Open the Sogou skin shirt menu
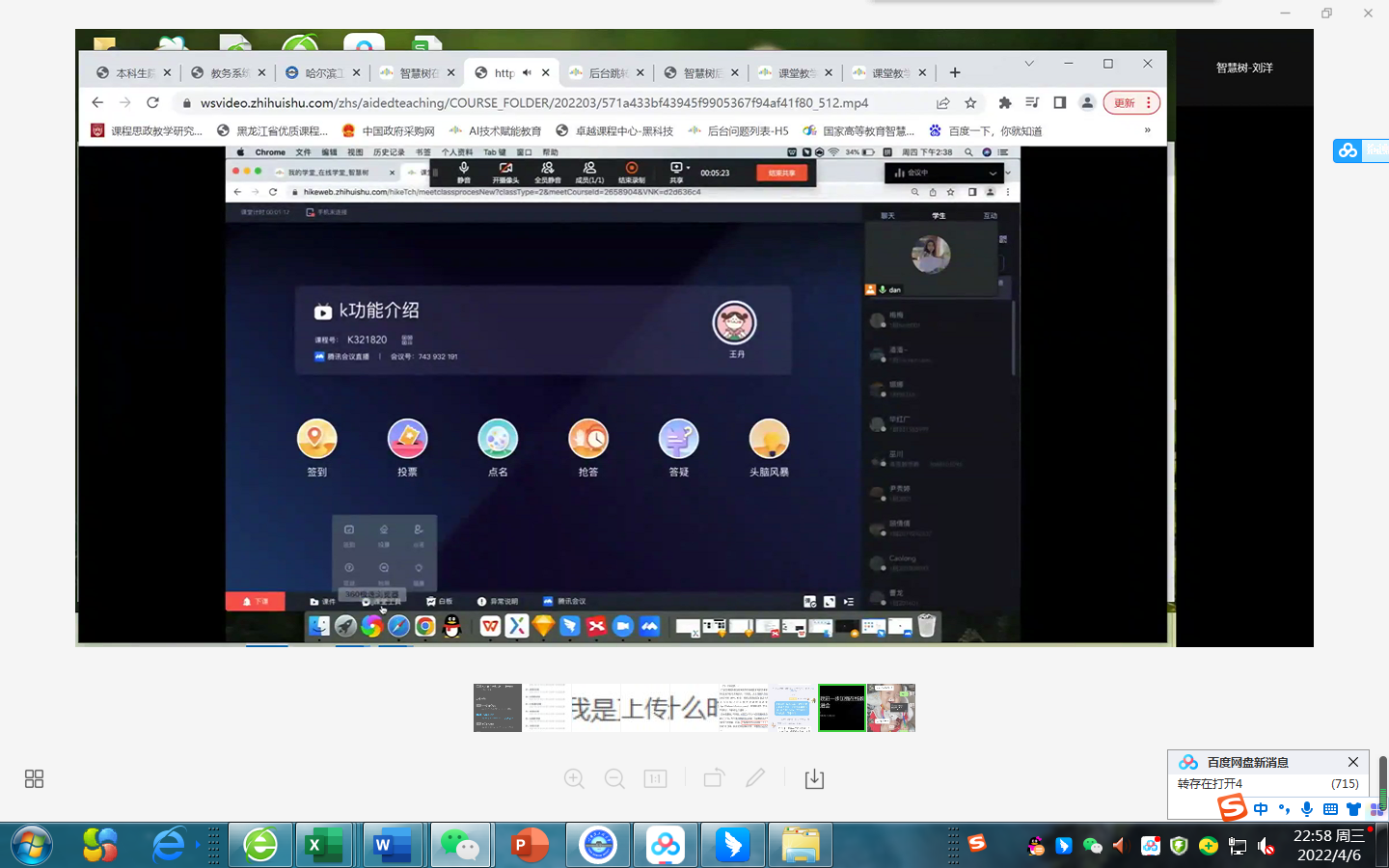1389x868 pixels. coord(1353,809)
